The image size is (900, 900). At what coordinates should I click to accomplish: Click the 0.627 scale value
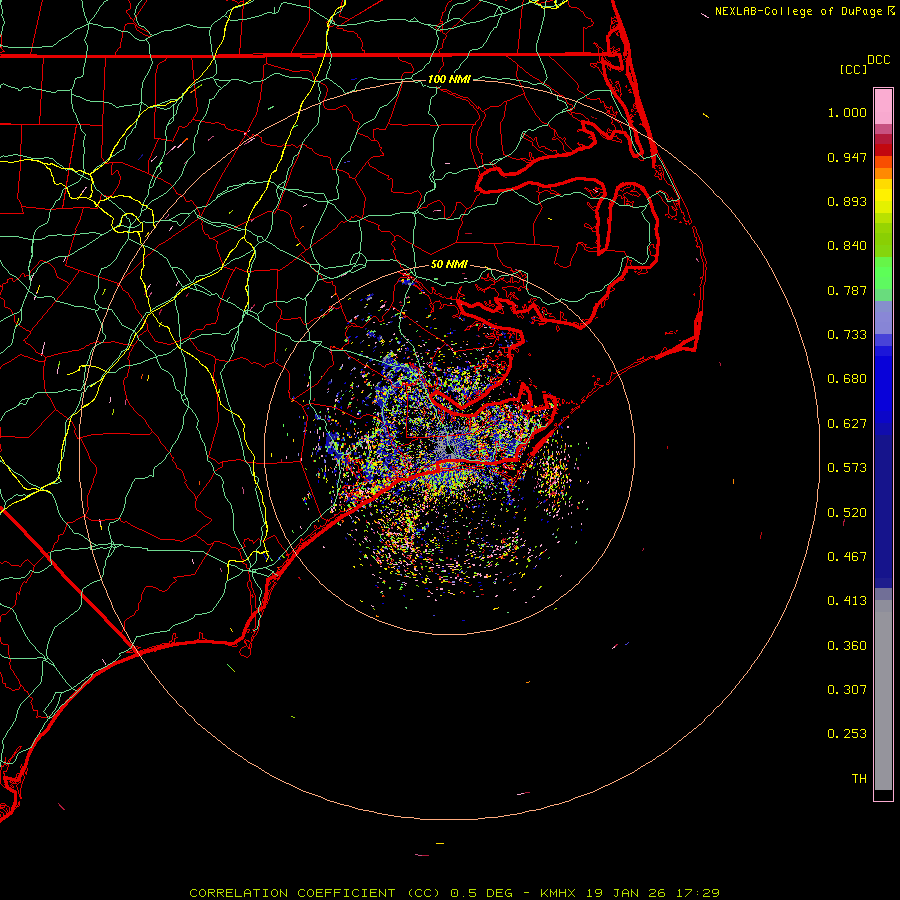click(x=847, y=424)
